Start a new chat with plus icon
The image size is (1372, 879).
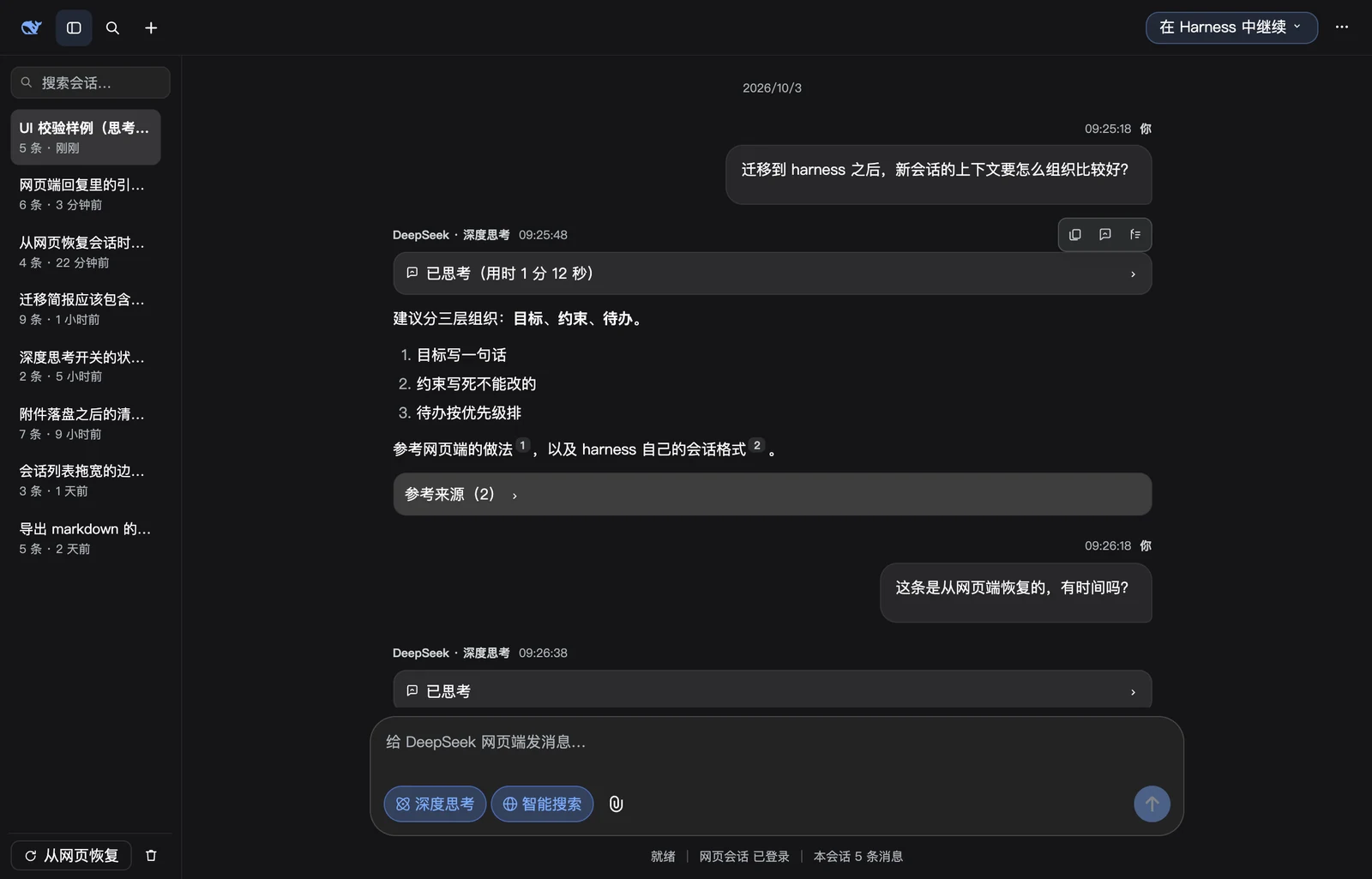point(151,27)
